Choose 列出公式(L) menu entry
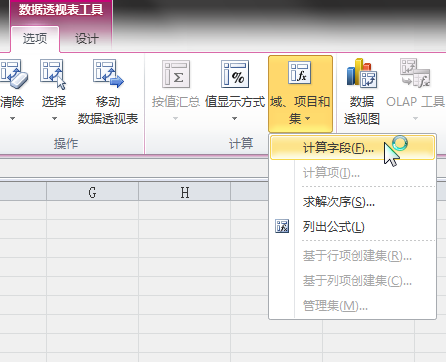 [353, 227]
